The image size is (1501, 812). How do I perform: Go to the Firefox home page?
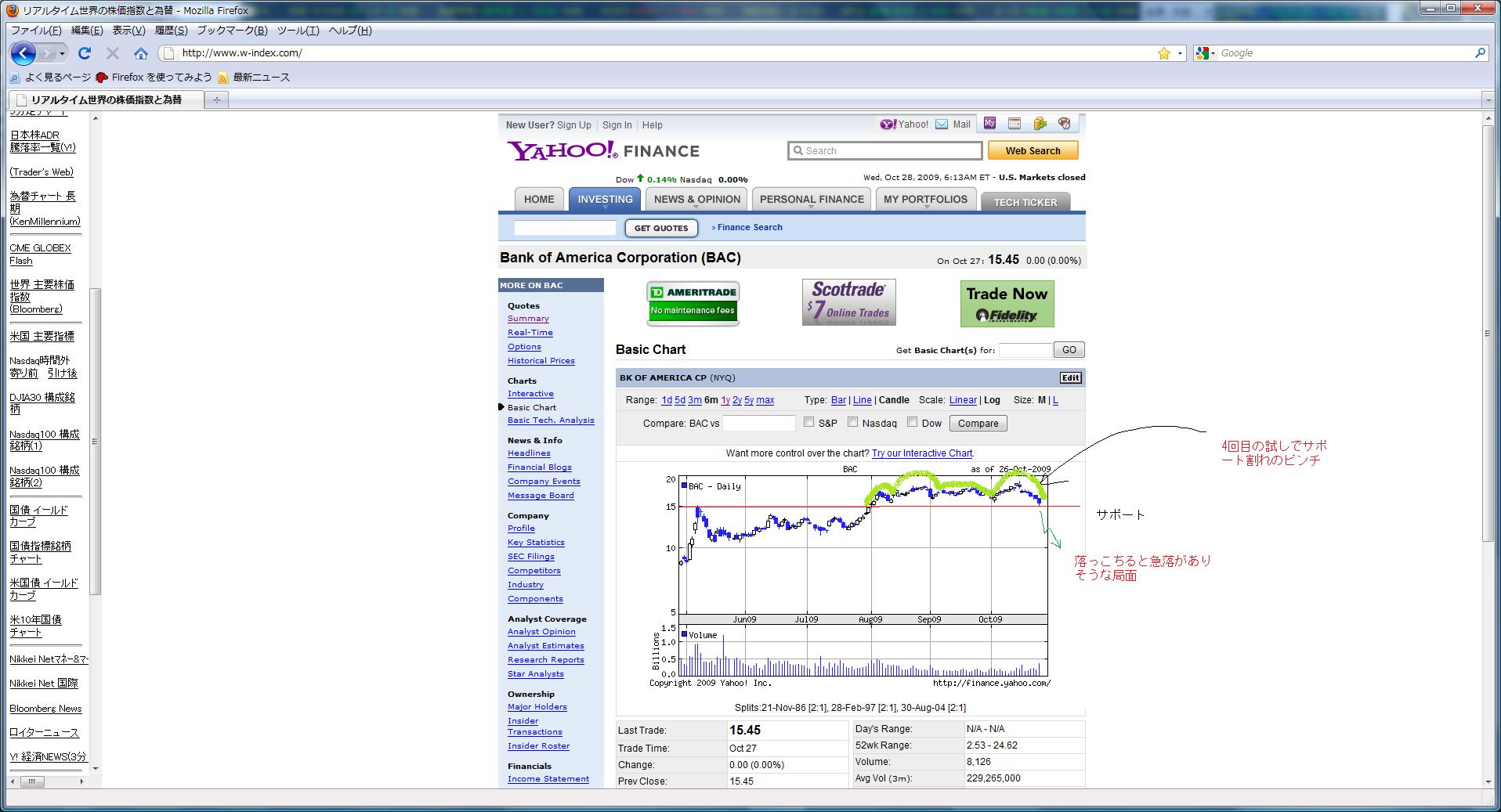141,53
